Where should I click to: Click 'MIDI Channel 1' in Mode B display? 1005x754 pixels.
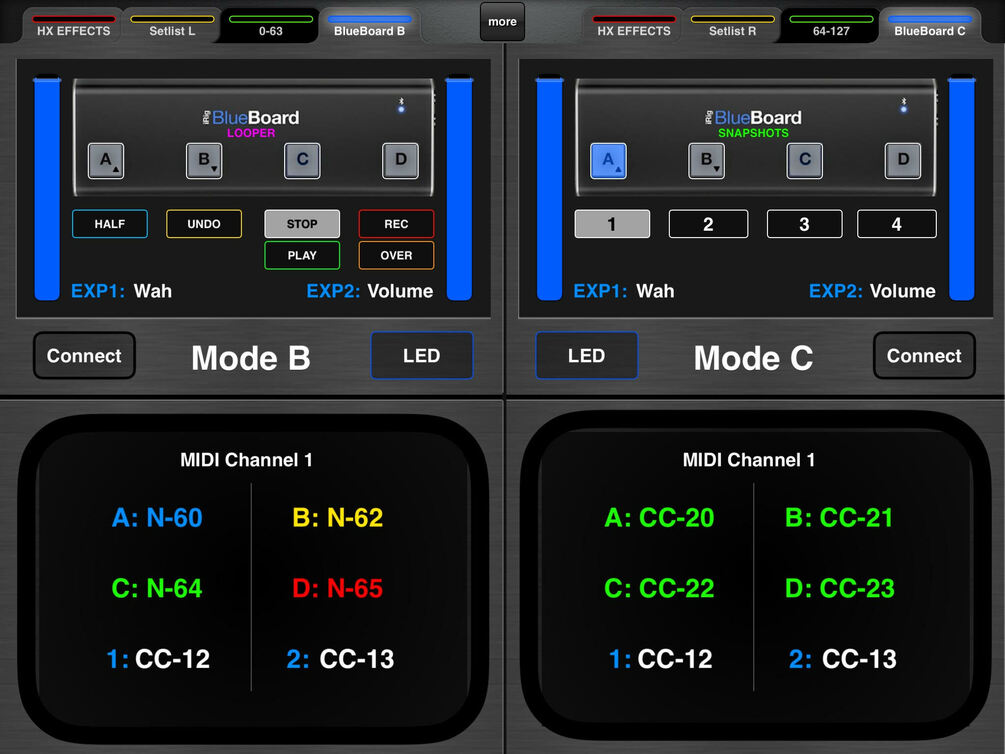click(246, 460)
